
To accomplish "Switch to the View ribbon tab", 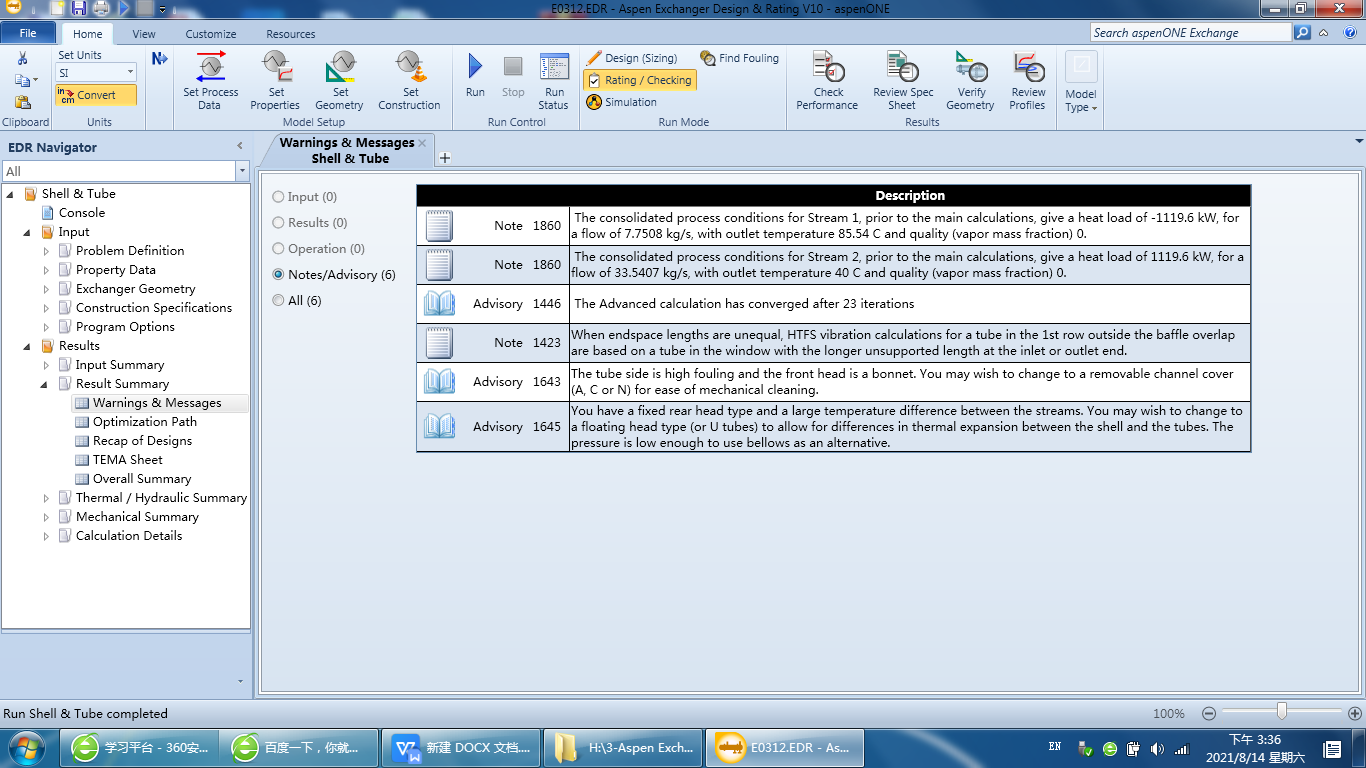I will point(144,34).
